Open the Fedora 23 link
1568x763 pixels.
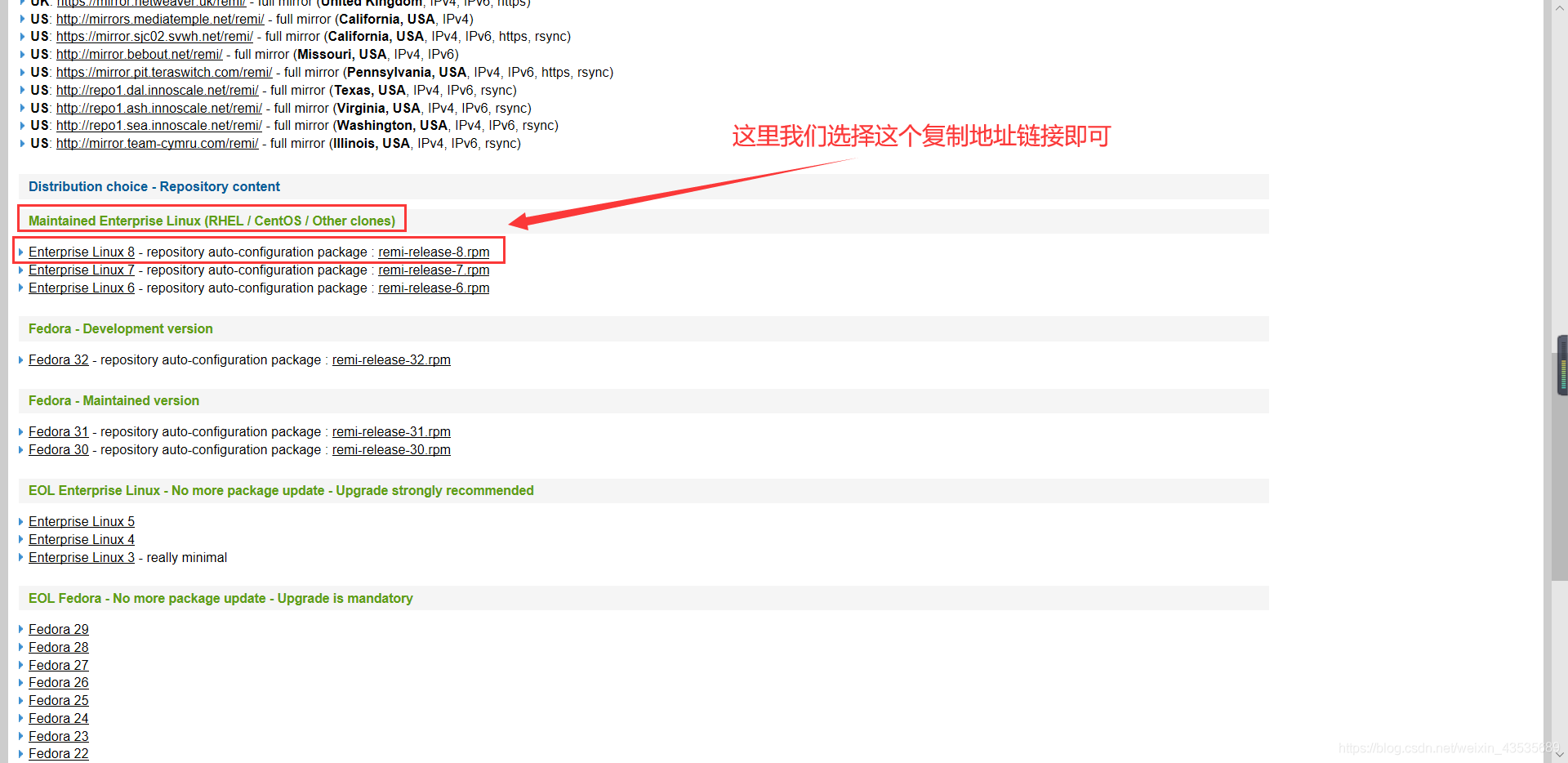(59, 737)
